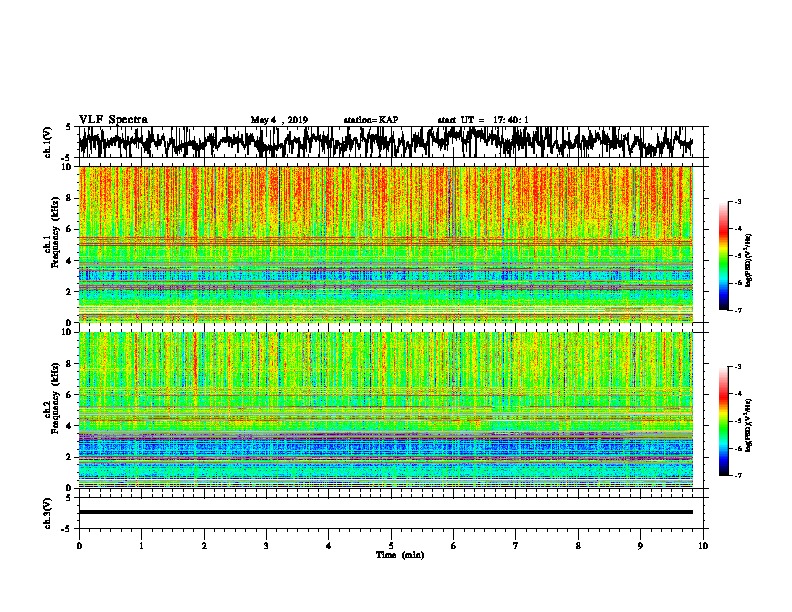Click inside the ch.2 frequency spectrogram
This screenshot has height=612, width=792.
386,410
